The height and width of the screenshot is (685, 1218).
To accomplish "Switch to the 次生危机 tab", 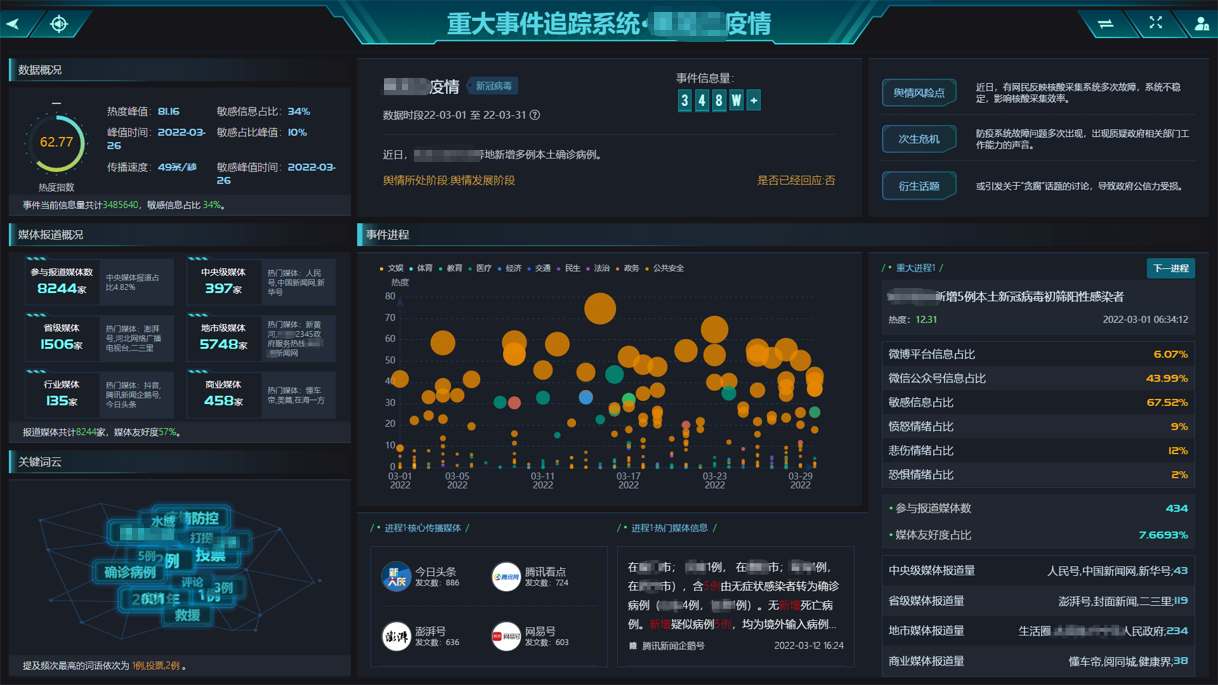I will pos(919,139).
